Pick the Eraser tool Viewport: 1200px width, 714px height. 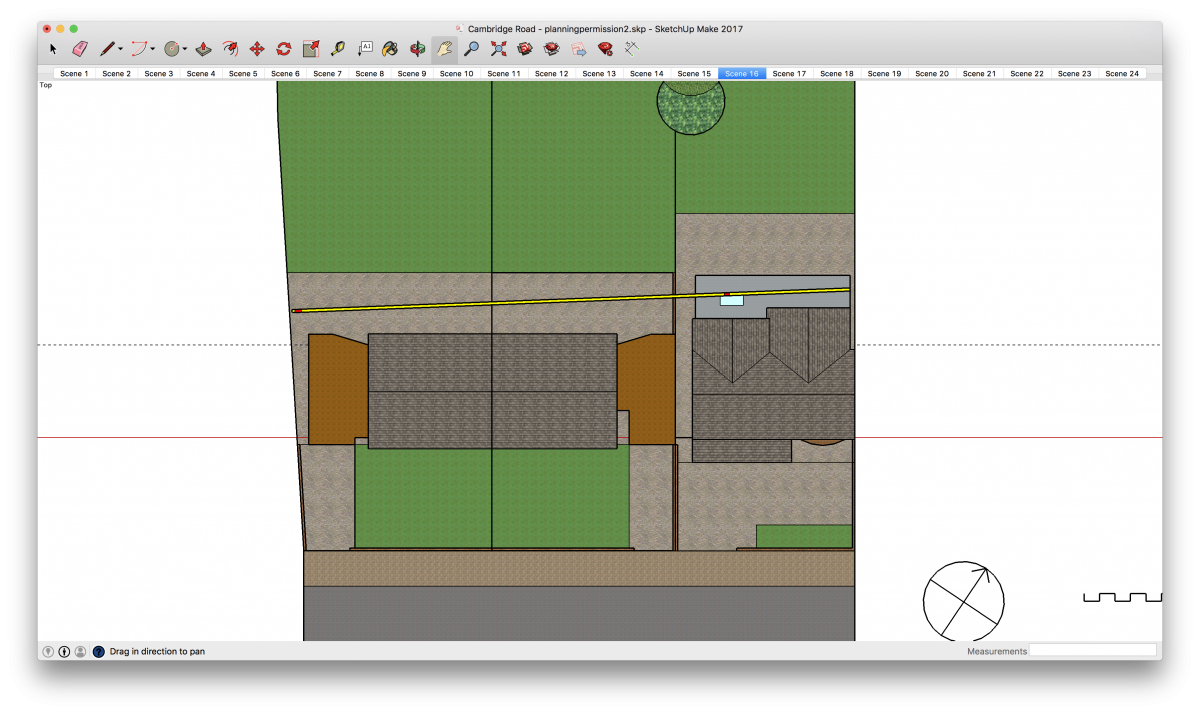point(80,48)
